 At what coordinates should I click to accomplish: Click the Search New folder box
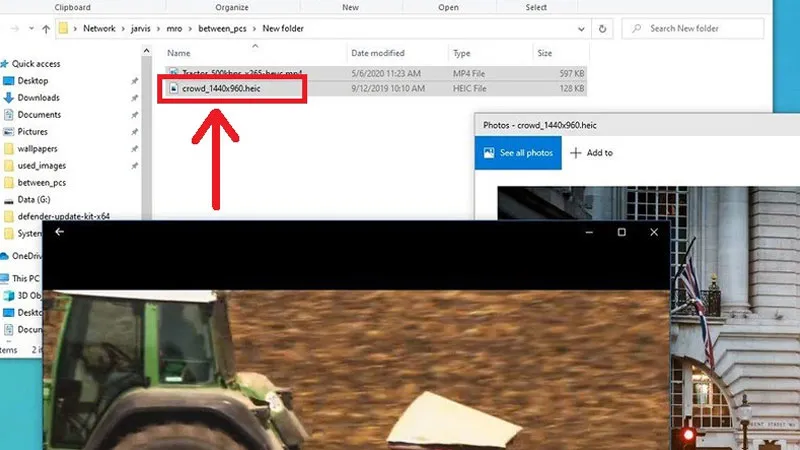click(692, 29)
